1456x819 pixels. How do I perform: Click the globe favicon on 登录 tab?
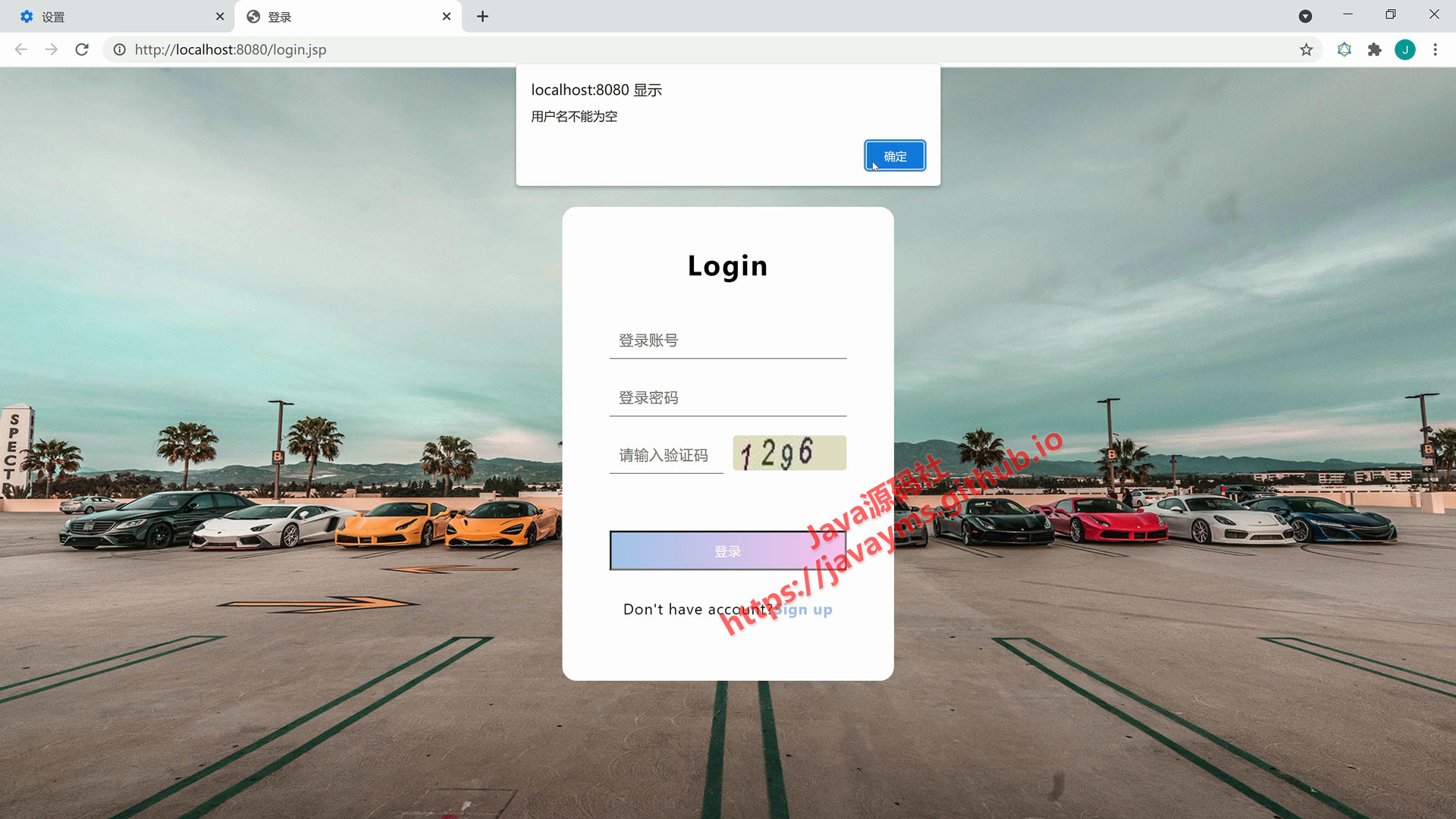[253, 17]
